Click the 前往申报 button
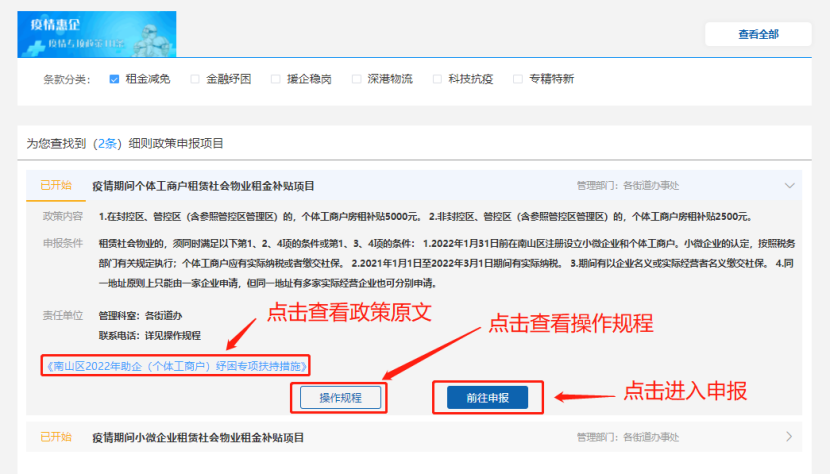 [487, 398]
